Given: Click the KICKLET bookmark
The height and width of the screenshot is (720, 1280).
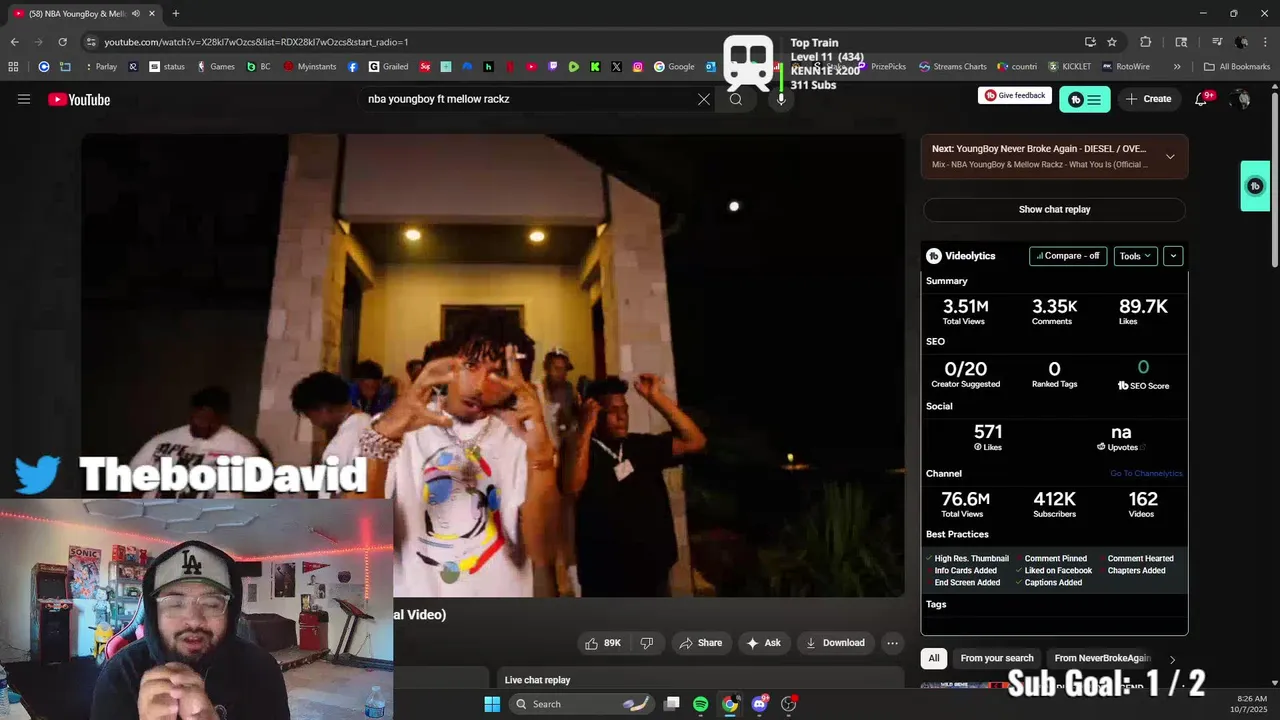Looking at the screenshot, I should click(x=1070, y=67).
